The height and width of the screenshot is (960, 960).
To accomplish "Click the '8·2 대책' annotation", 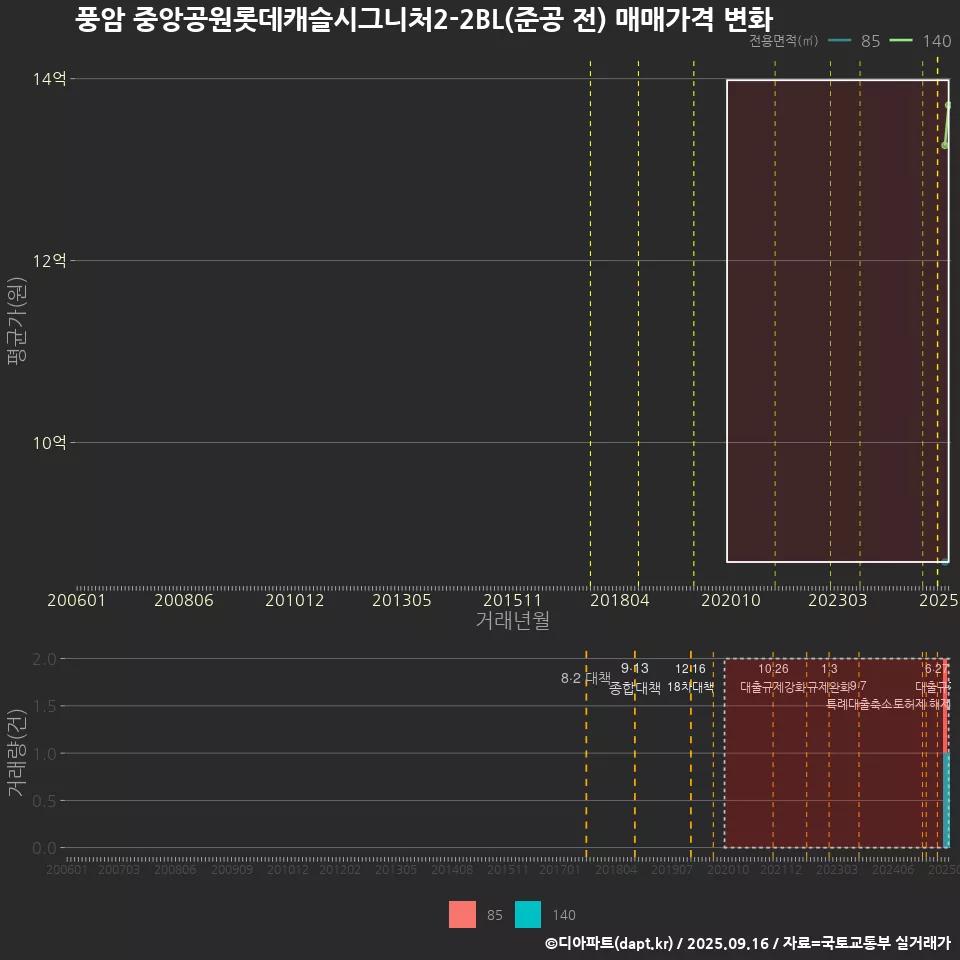I will pyautogui.click(x=586, y=678).
